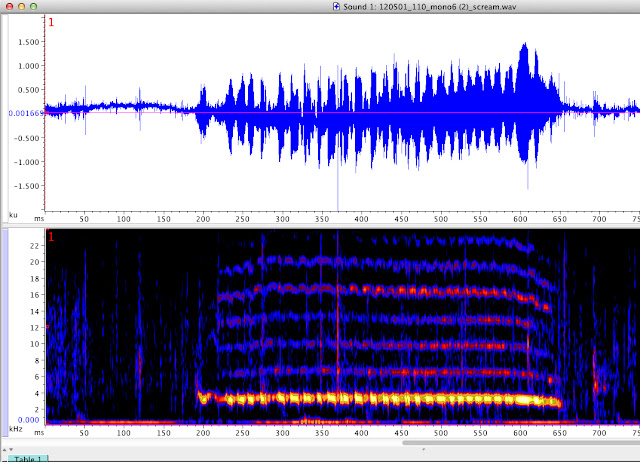The height and width of the screenshot is (462, 640).
Task: Click the 650 tick label on waveform time axis
Action: coord(560,219)
